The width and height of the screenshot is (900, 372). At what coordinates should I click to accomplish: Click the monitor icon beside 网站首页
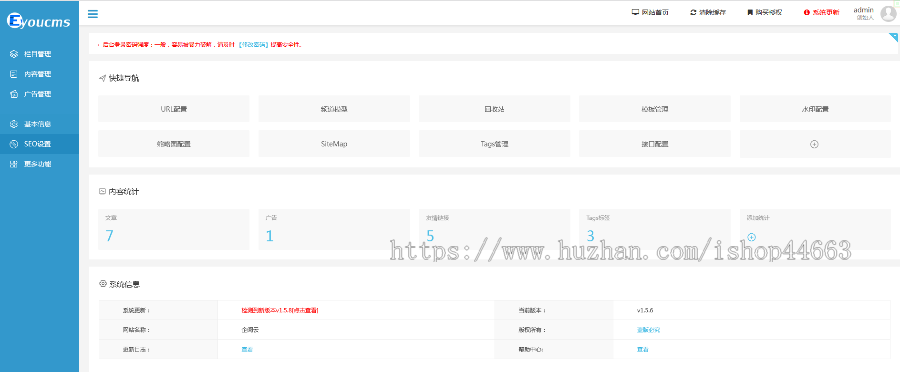point(635,12)
